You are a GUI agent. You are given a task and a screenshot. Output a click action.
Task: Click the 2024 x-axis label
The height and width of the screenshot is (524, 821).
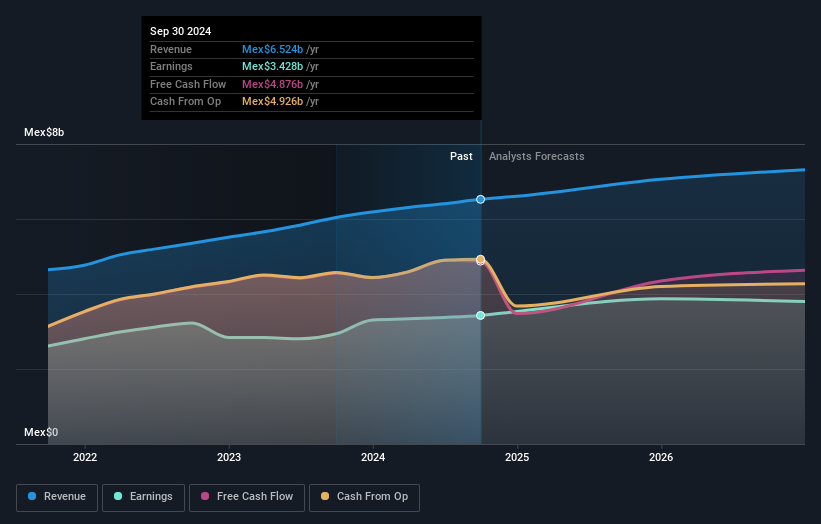(373, 457)
